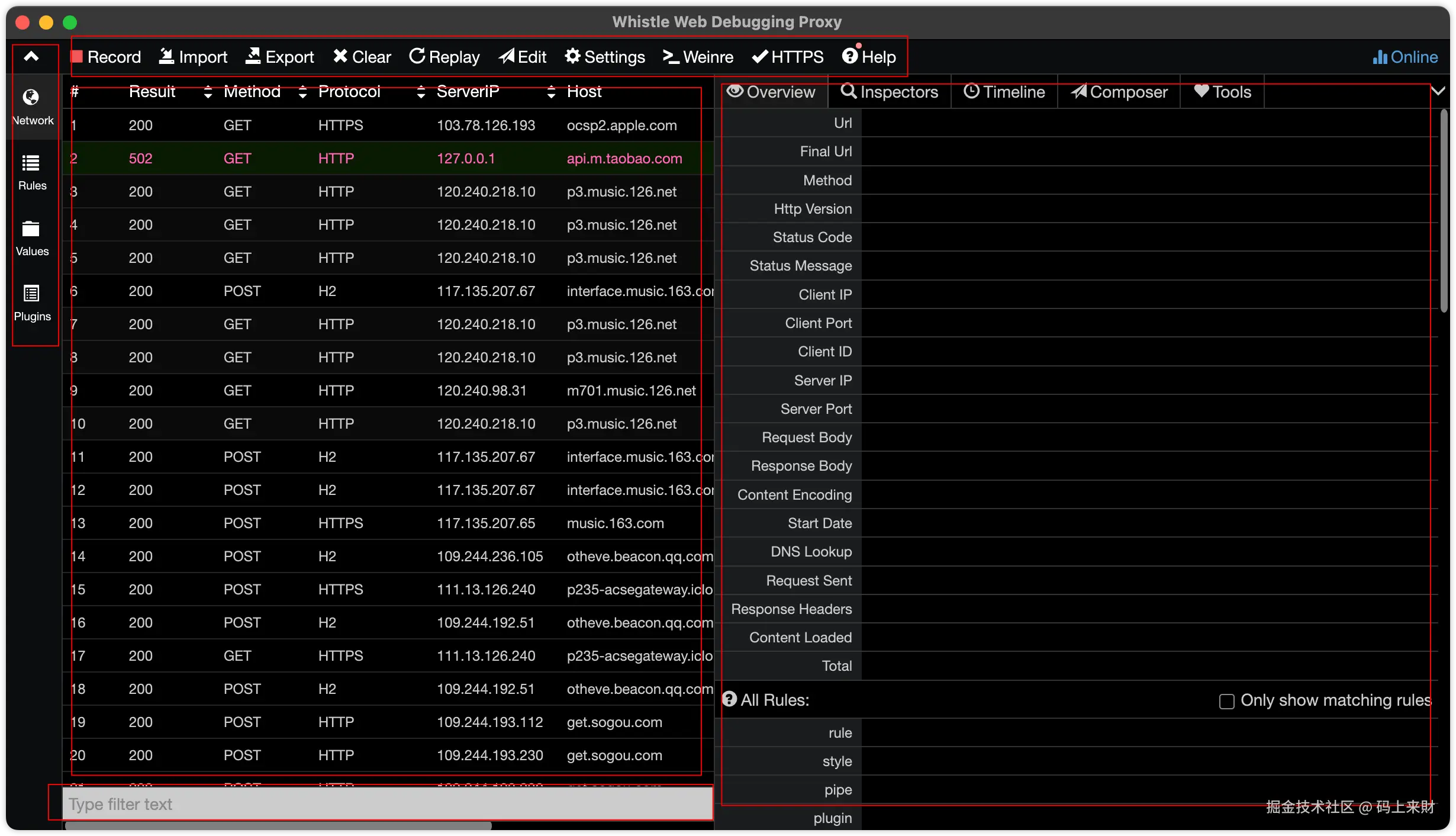Click the Clear sessions button
1456x836 pixels.
(x=362, y=57)
